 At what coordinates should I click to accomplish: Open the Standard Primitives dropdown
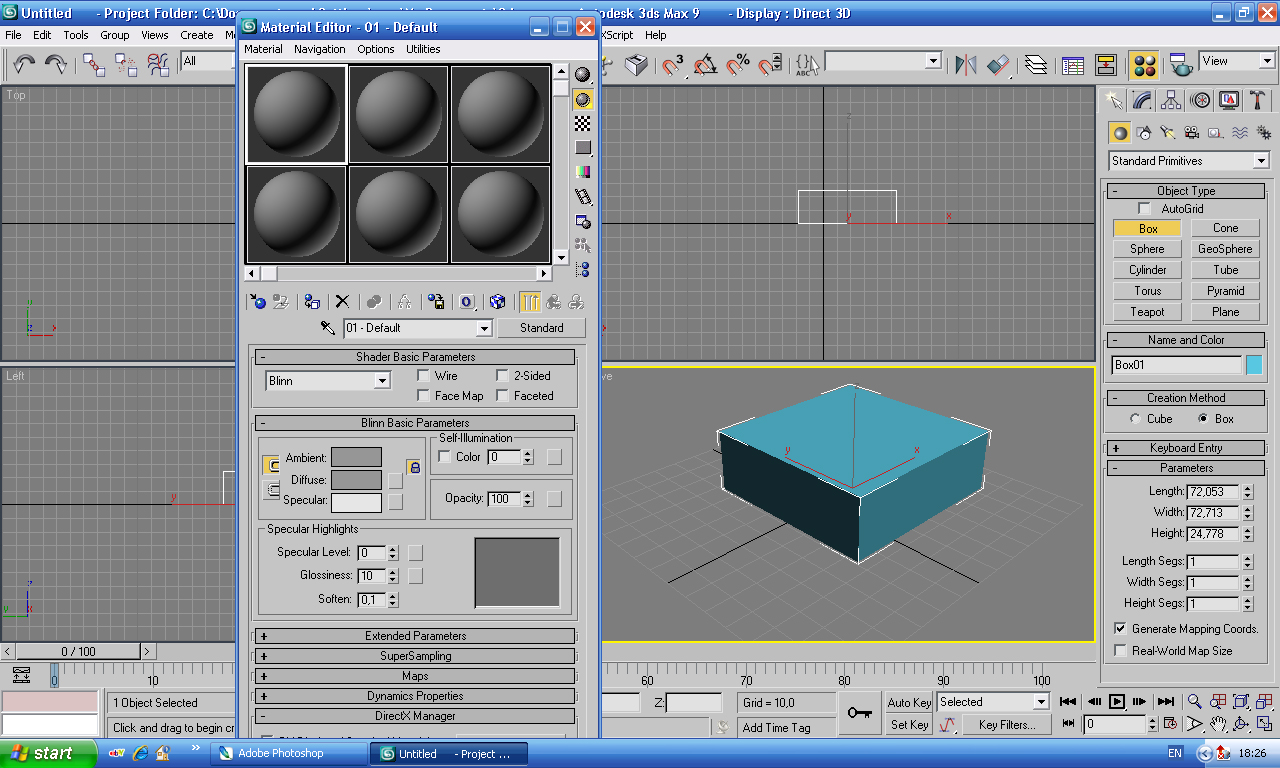pyautogui.click(x=1188, y=161)
